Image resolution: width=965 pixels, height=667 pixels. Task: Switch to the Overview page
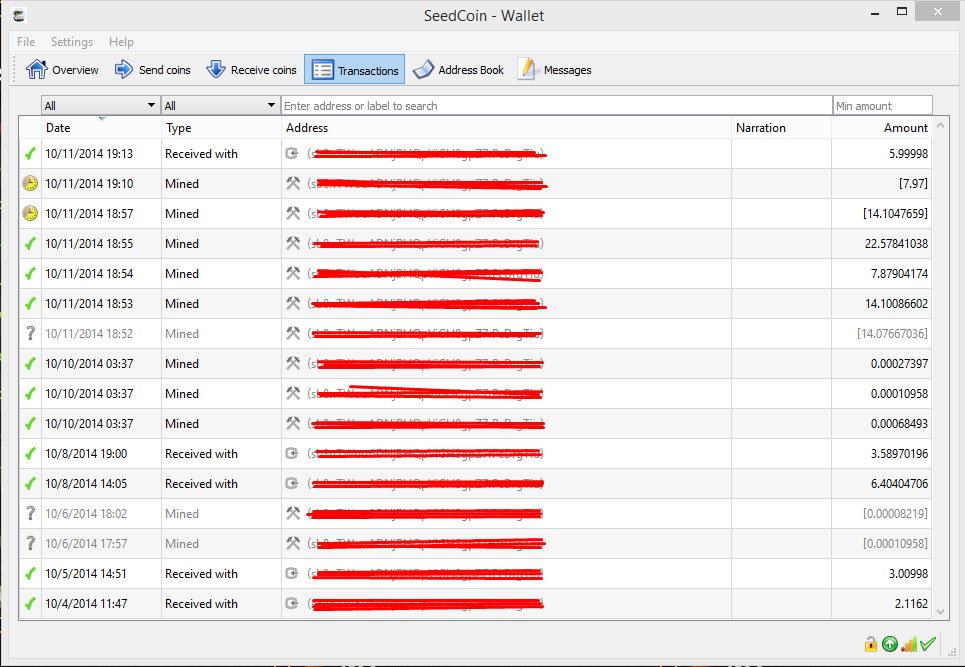(x=62, y=70)
